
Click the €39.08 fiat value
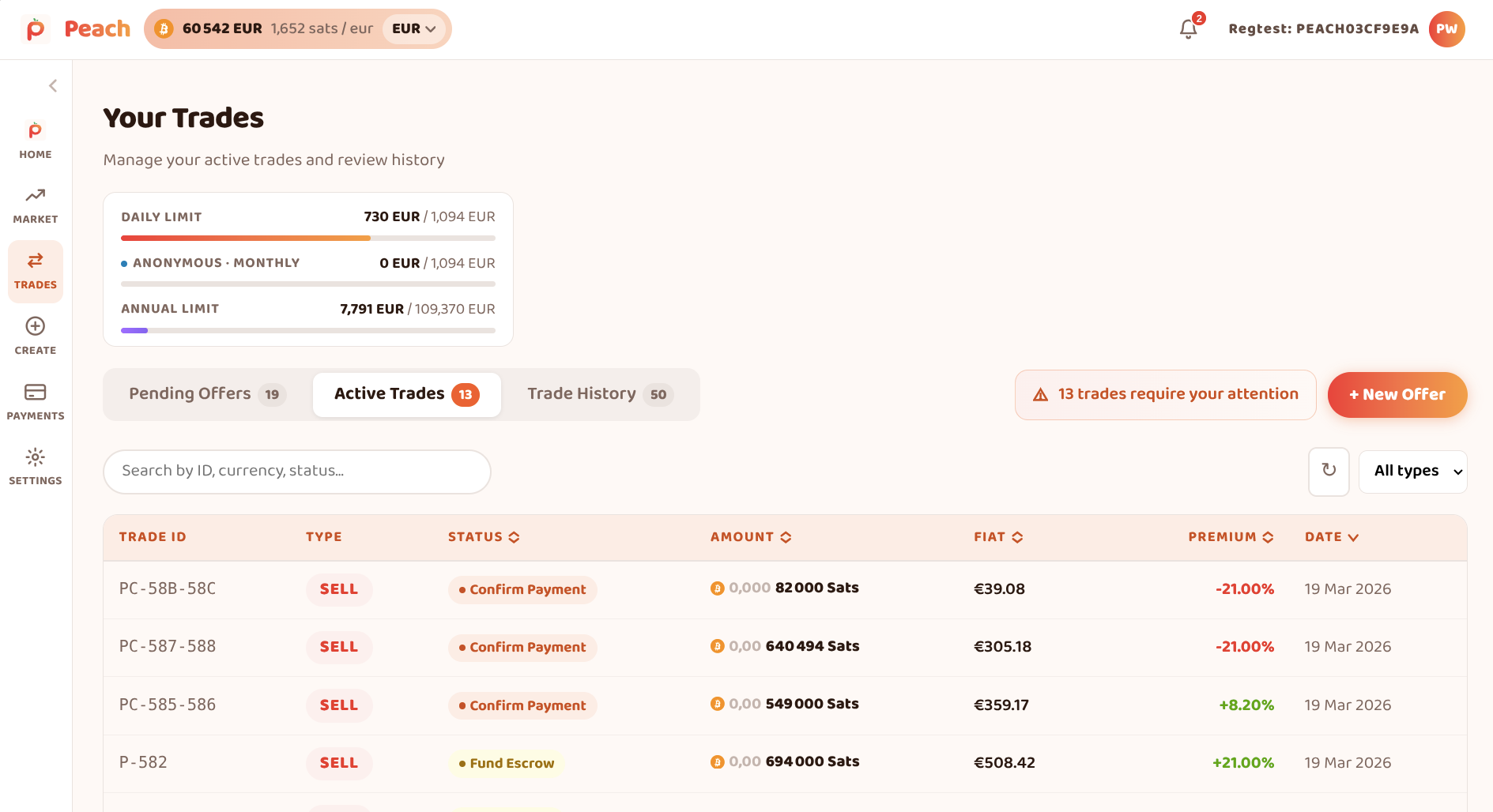1000,589
